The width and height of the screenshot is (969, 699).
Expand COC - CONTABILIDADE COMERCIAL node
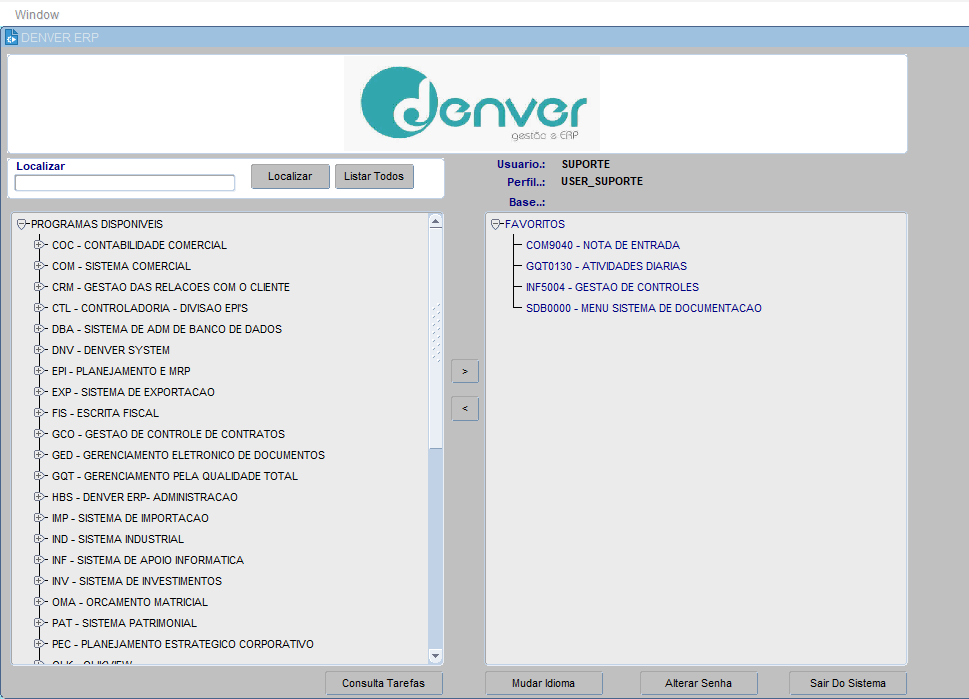pos(39,245)
